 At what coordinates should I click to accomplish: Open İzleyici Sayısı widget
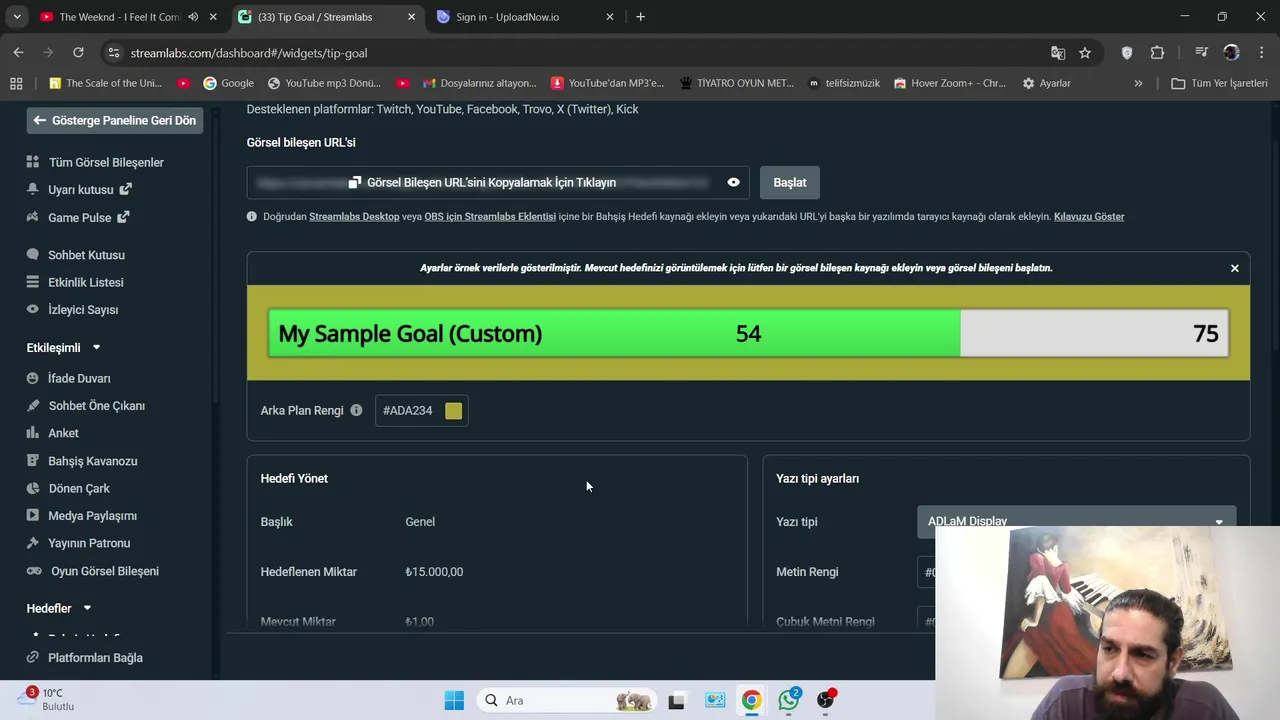pyautogui.click(x=82, y=310)
